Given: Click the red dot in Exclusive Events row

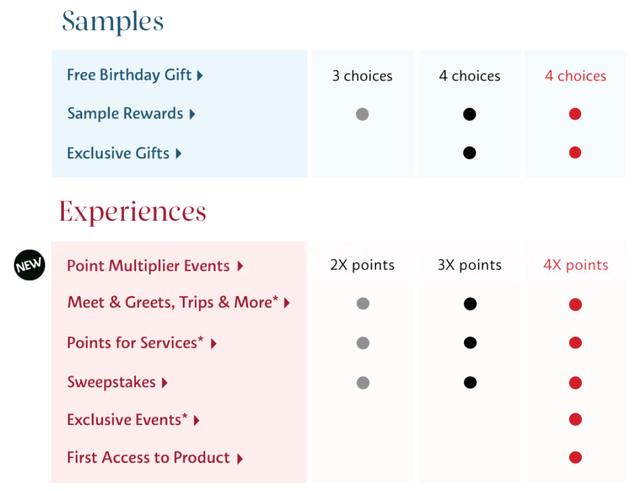Looking at the screenshot, I should [575, 420].
